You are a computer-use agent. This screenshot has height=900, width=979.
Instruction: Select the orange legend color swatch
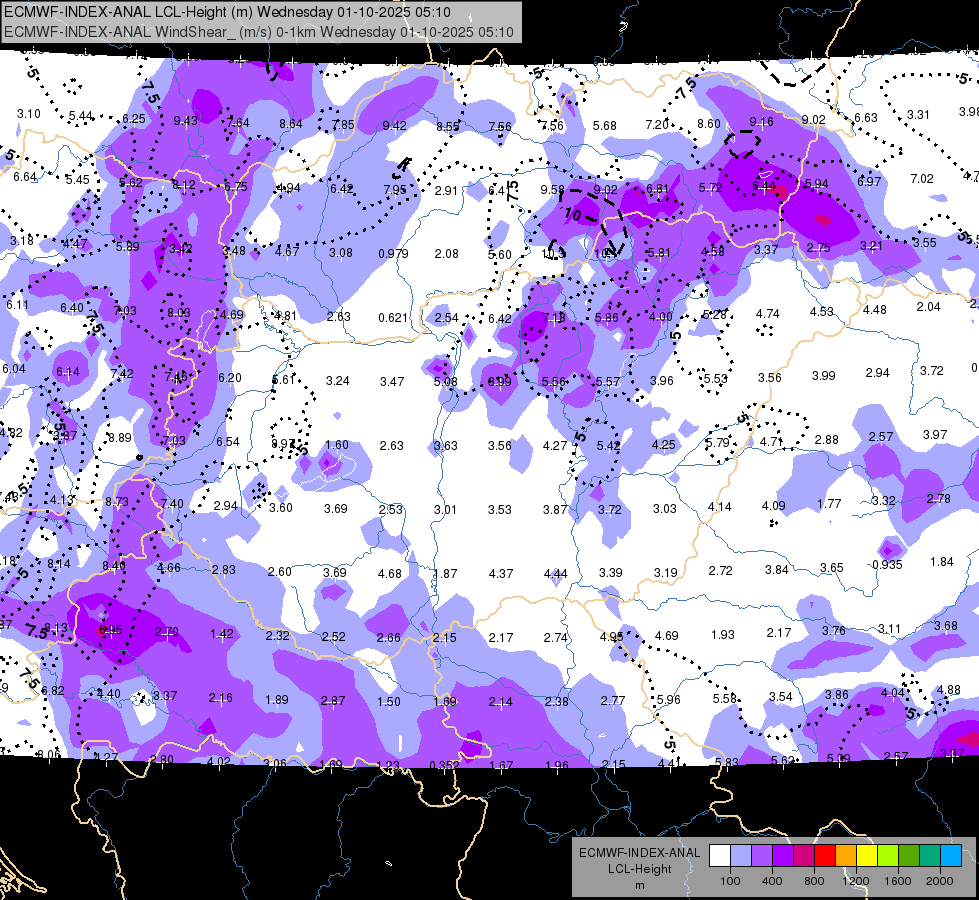pyautogui.click(x=846, y=856)
